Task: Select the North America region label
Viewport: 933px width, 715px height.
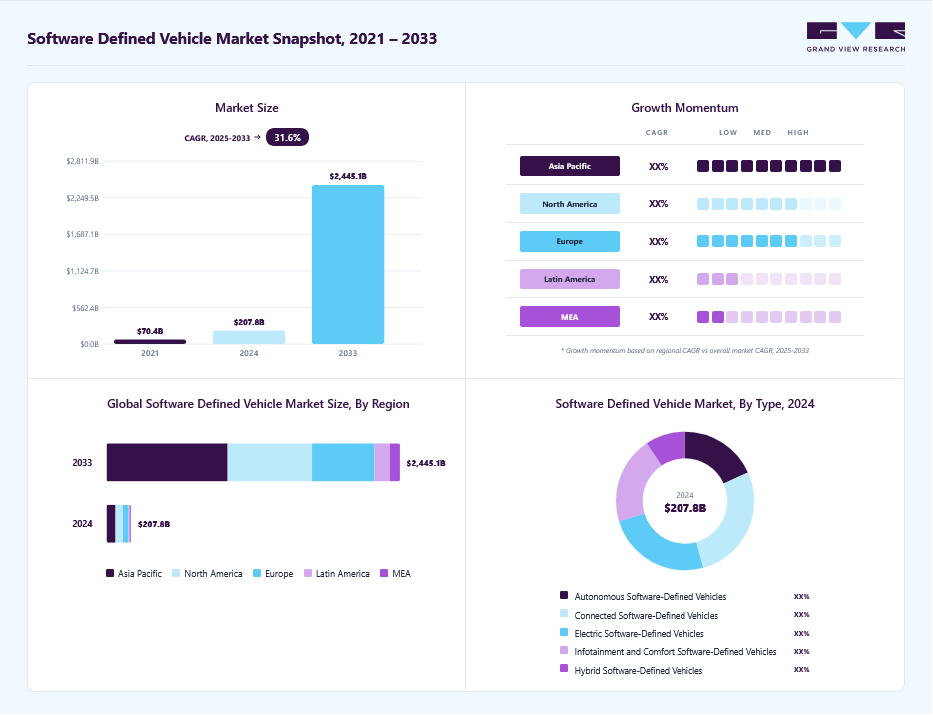Action: coord(569,203)
